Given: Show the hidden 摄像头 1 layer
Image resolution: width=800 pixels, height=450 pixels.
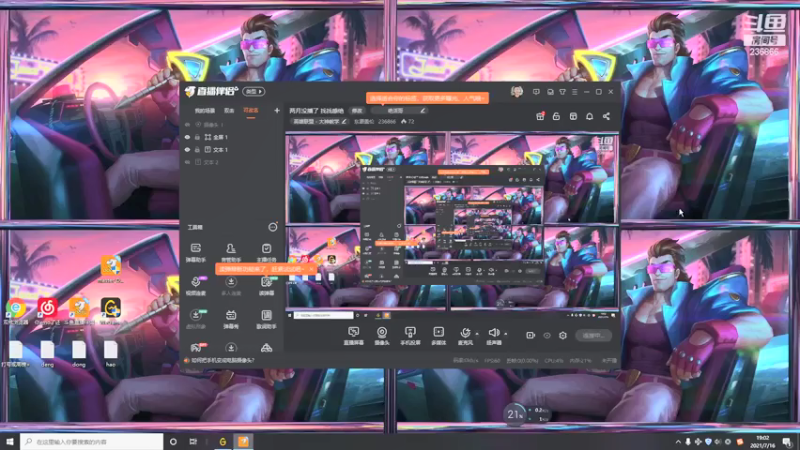Looking at the screenshot, I should pos(187,124).
